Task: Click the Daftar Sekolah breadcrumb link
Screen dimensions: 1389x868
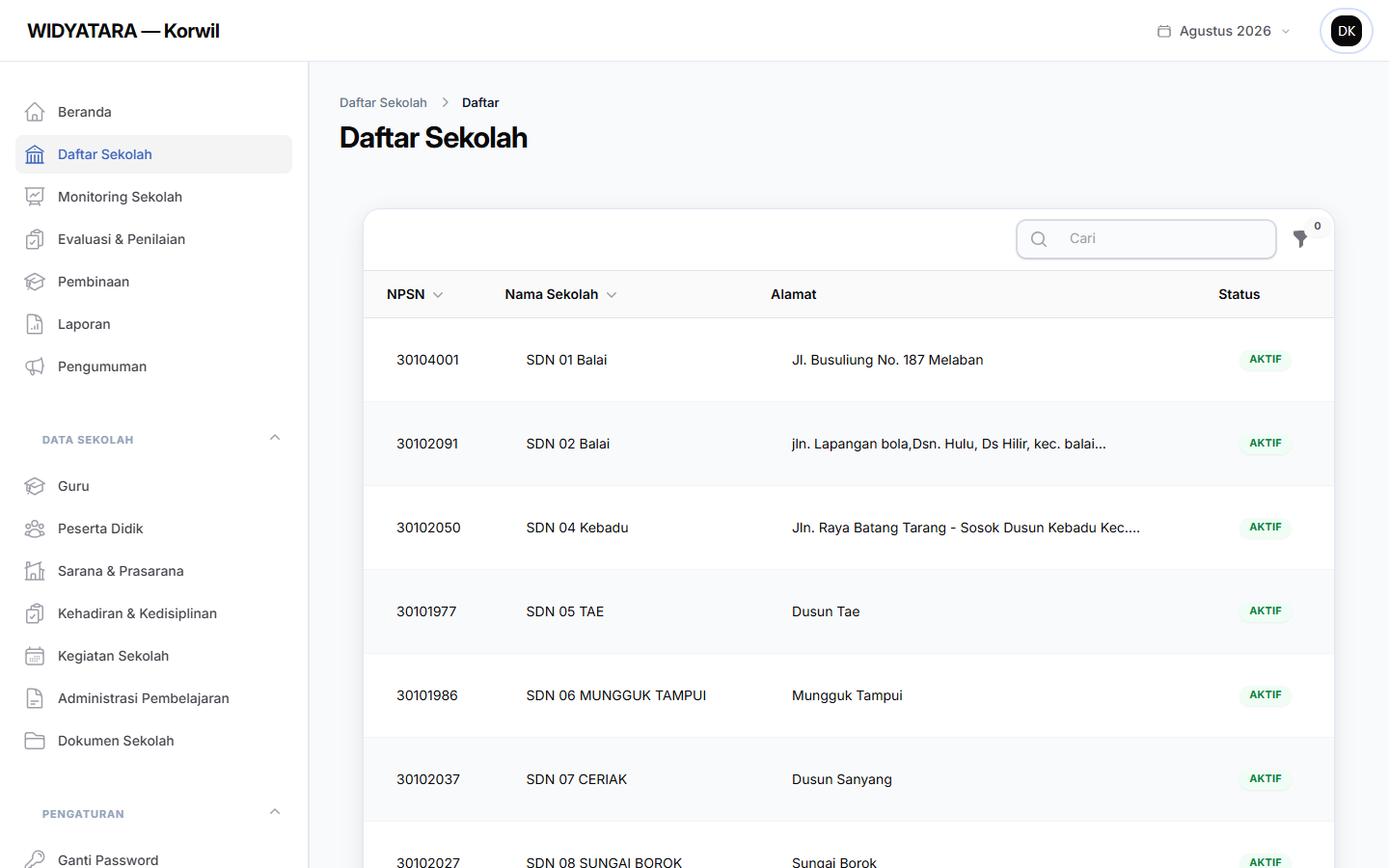Action: (x=383, y=102)
